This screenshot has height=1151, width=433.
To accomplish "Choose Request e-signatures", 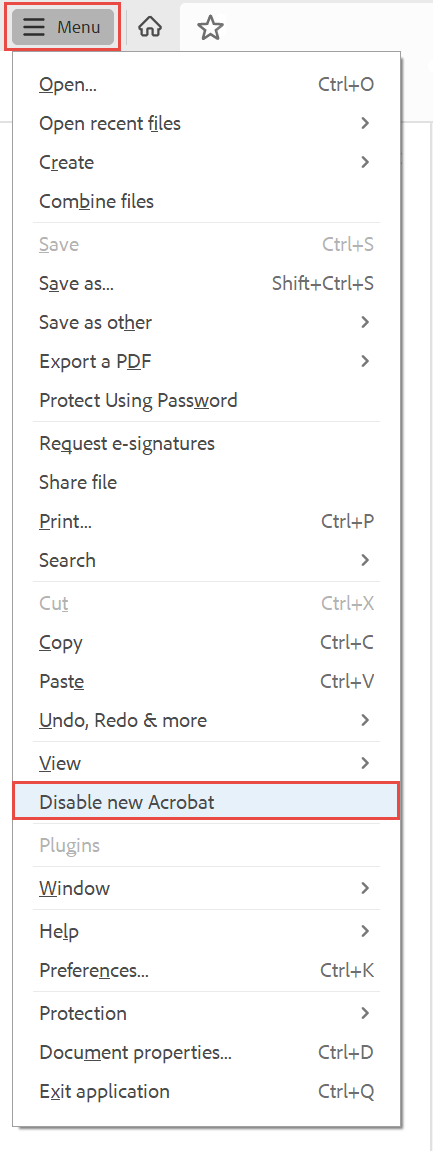I will (207, 443).
